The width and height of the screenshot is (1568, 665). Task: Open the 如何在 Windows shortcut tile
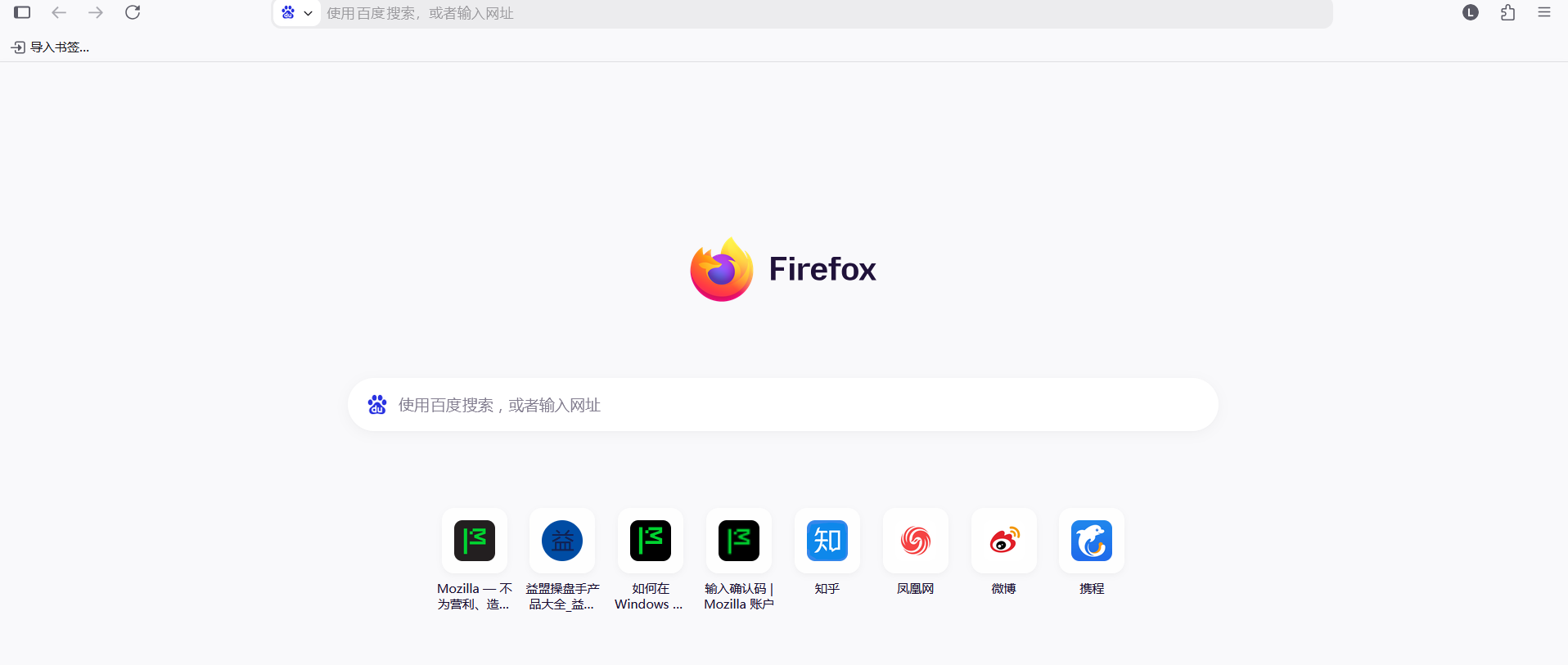(651, 541)
